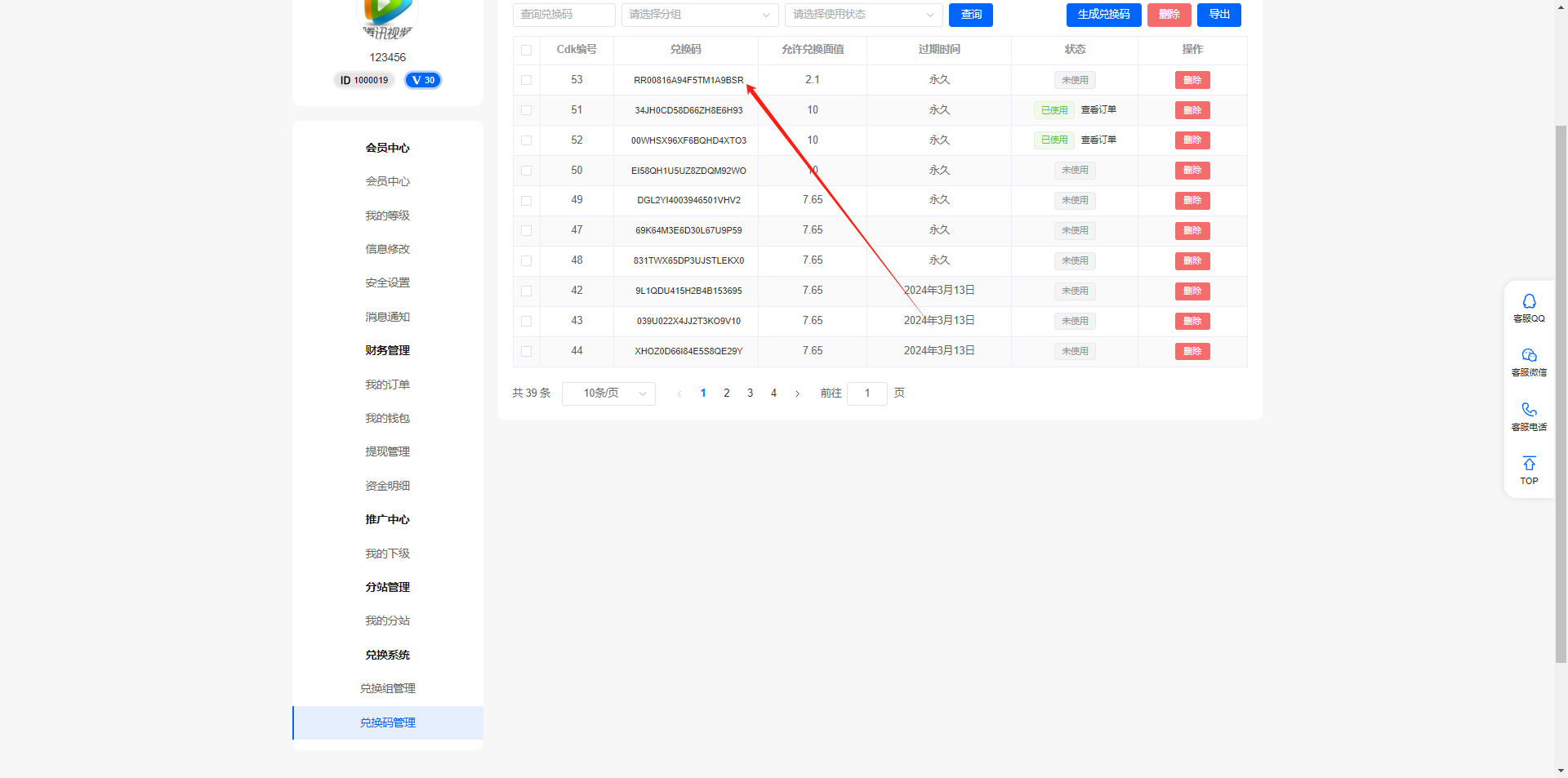Screen dimensions: 1568x778
Task: Click 查看订单 link for Cdk 51
Action: click(1098, 110)
